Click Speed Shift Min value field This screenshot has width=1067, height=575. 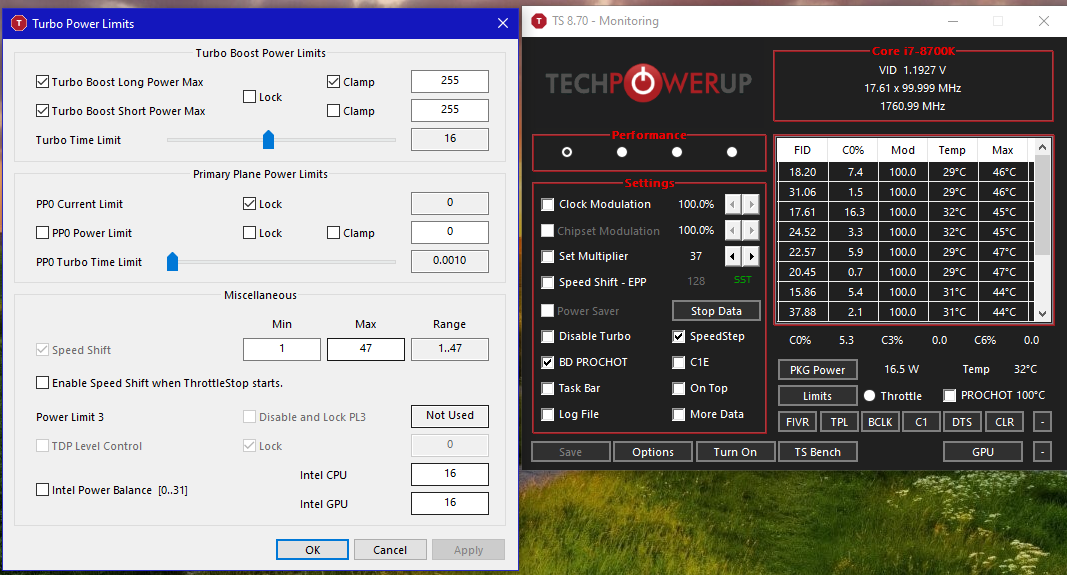tap(282, 349)
